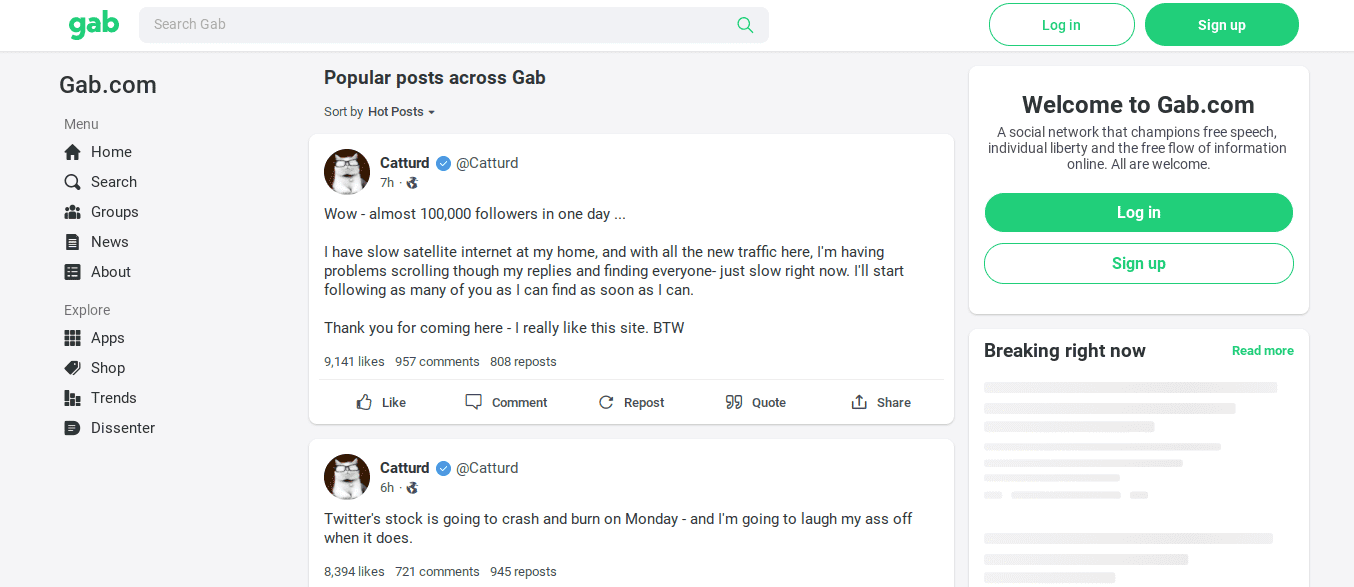Open Dissenter from the Explore menu
1354x587 pixels.
tap(122, 428)
